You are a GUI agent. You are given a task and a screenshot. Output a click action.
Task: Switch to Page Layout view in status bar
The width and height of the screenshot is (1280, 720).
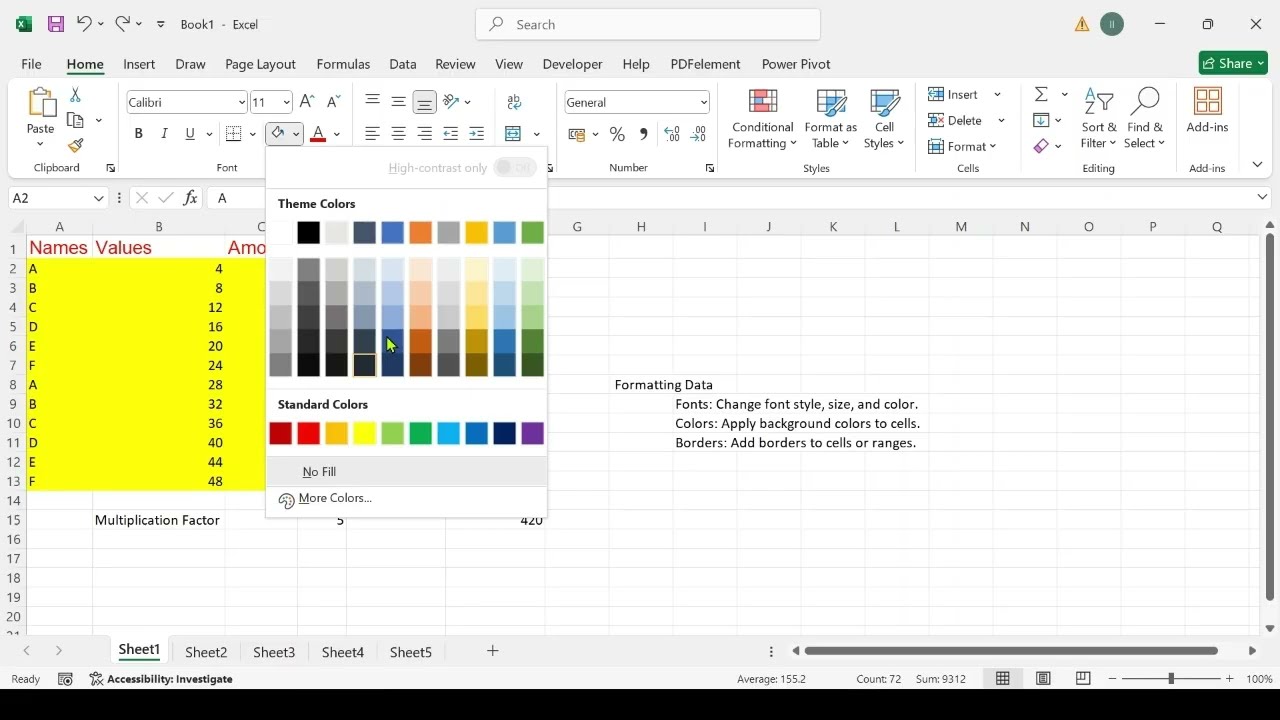pyautogui.click(x=1043, y=679)
